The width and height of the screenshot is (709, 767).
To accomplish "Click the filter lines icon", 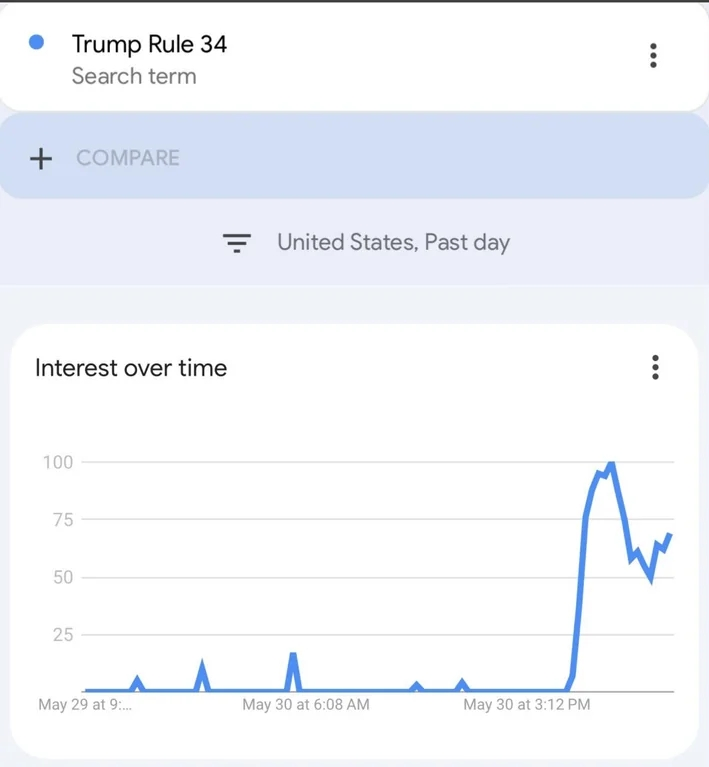I will [x=237, y=243].
